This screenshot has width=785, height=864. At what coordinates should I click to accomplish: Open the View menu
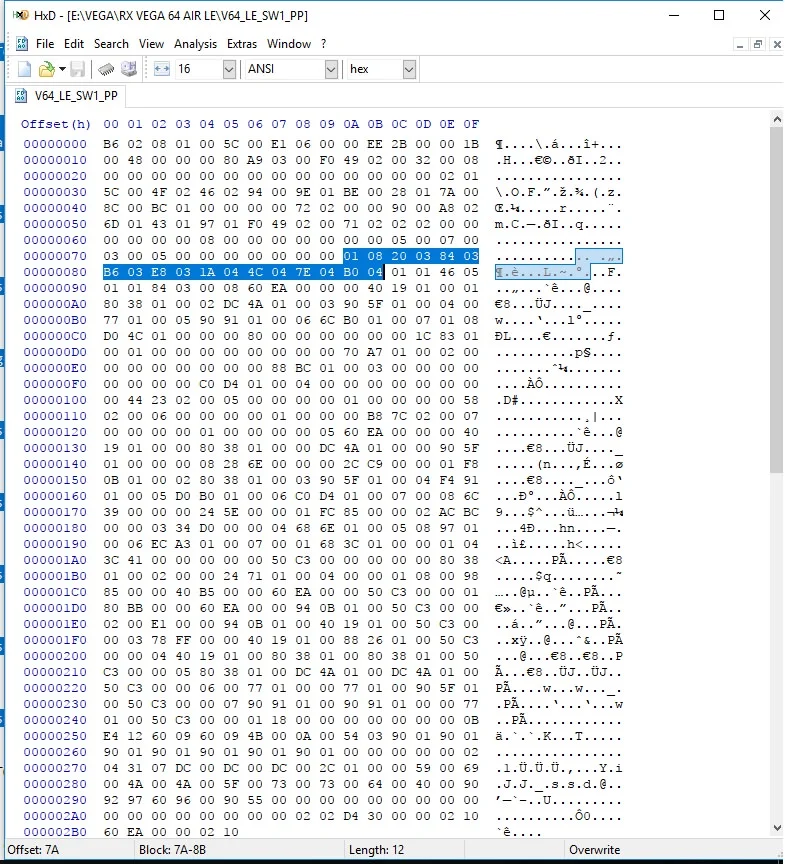click(x=151, y=44)
